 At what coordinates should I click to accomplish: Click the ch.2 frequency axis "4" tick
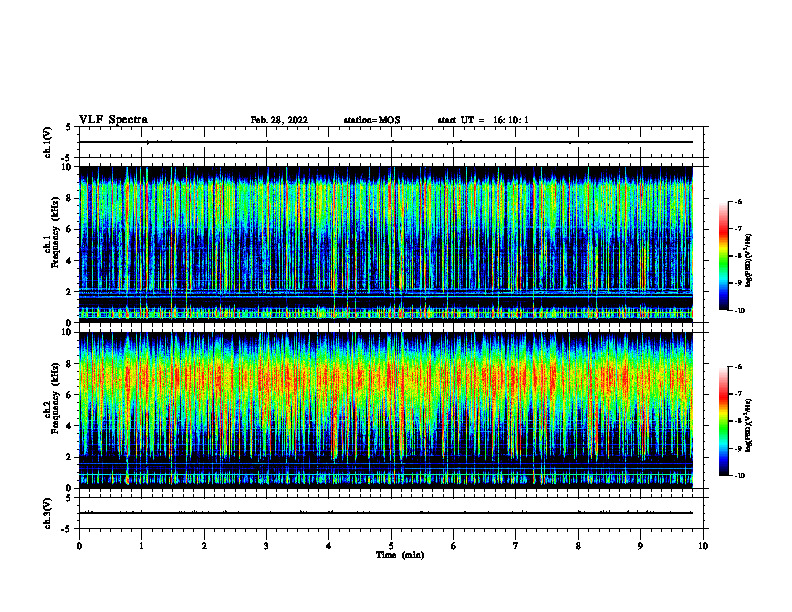[69, 426]
